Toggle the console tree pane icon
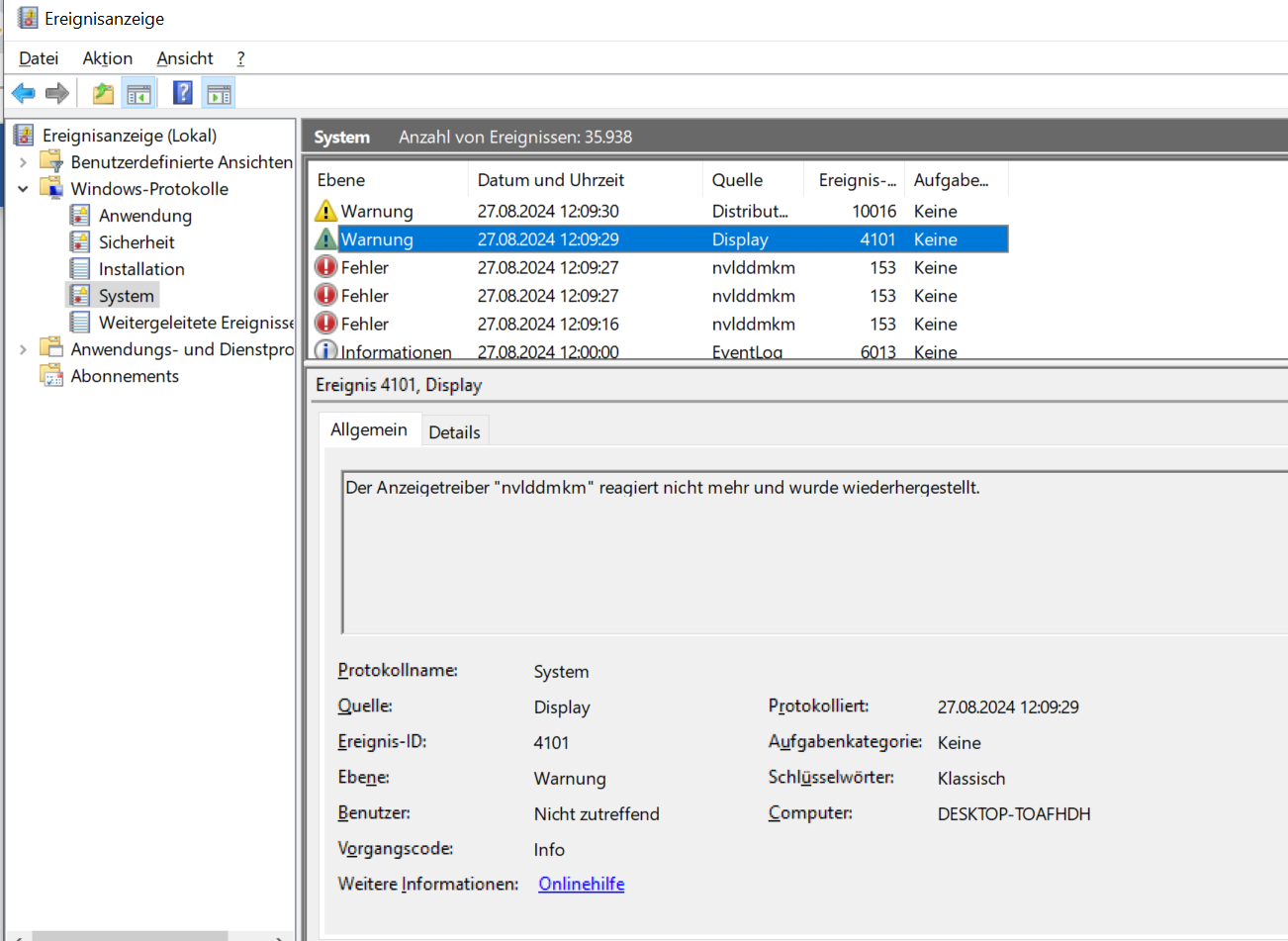 click(138, 94)
